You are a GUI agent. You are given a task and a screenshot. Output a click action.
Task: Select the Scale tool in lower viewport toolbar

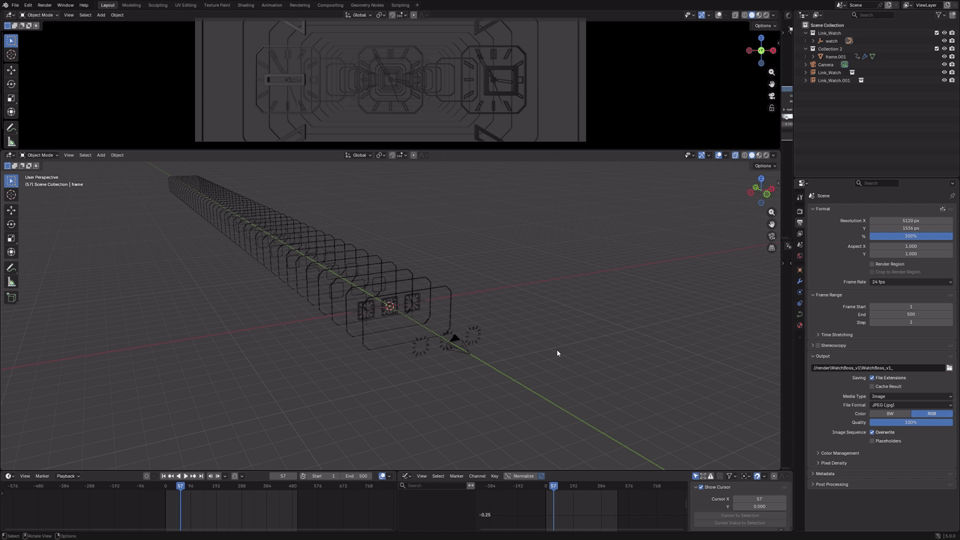(x=11, y=238)
